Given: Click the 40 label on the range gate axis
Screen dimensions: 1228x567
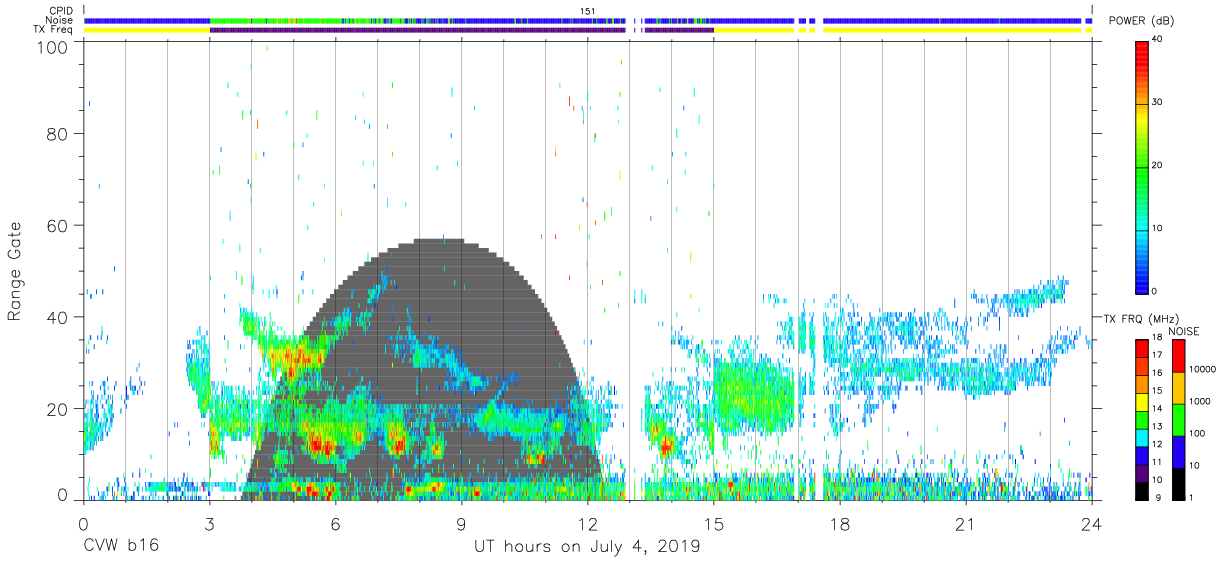Looking at the screenshot, I should [x=59, y=317].
